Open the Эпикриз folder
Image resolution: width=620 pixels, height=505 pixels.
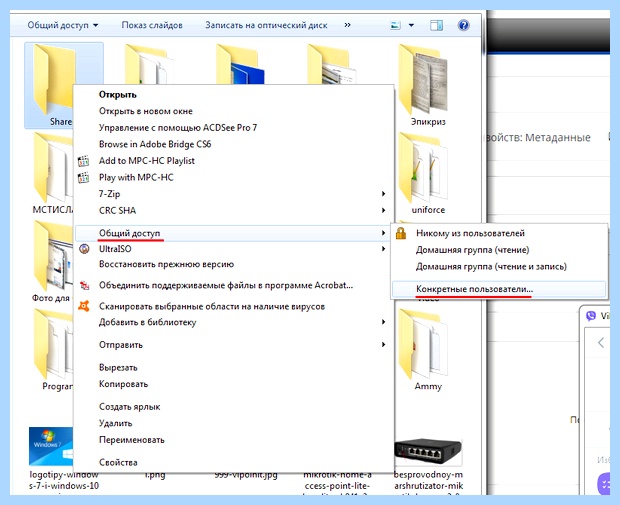coord(425,79)
